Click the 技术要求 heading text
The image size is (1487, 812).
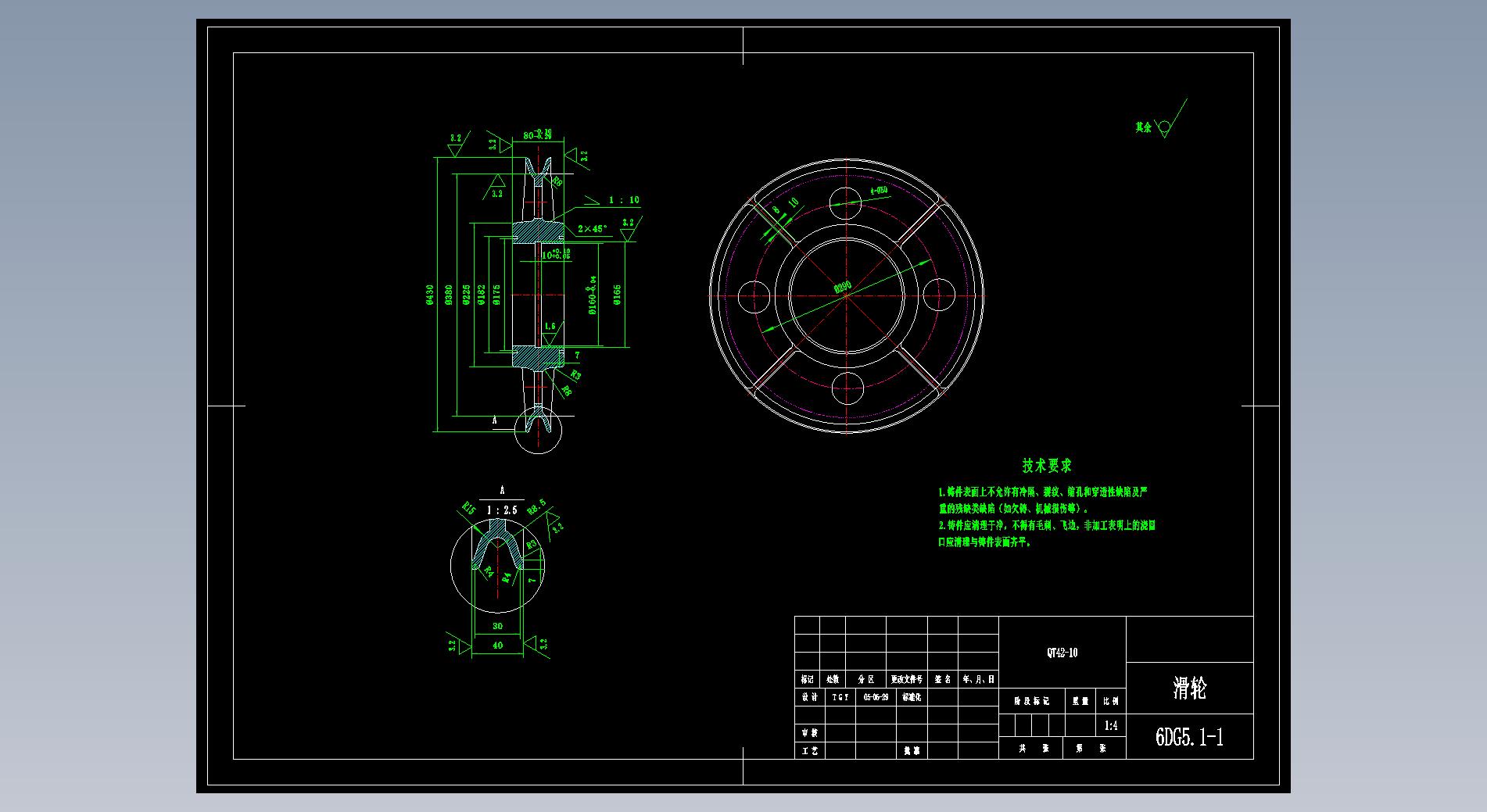coord(1047,466)
